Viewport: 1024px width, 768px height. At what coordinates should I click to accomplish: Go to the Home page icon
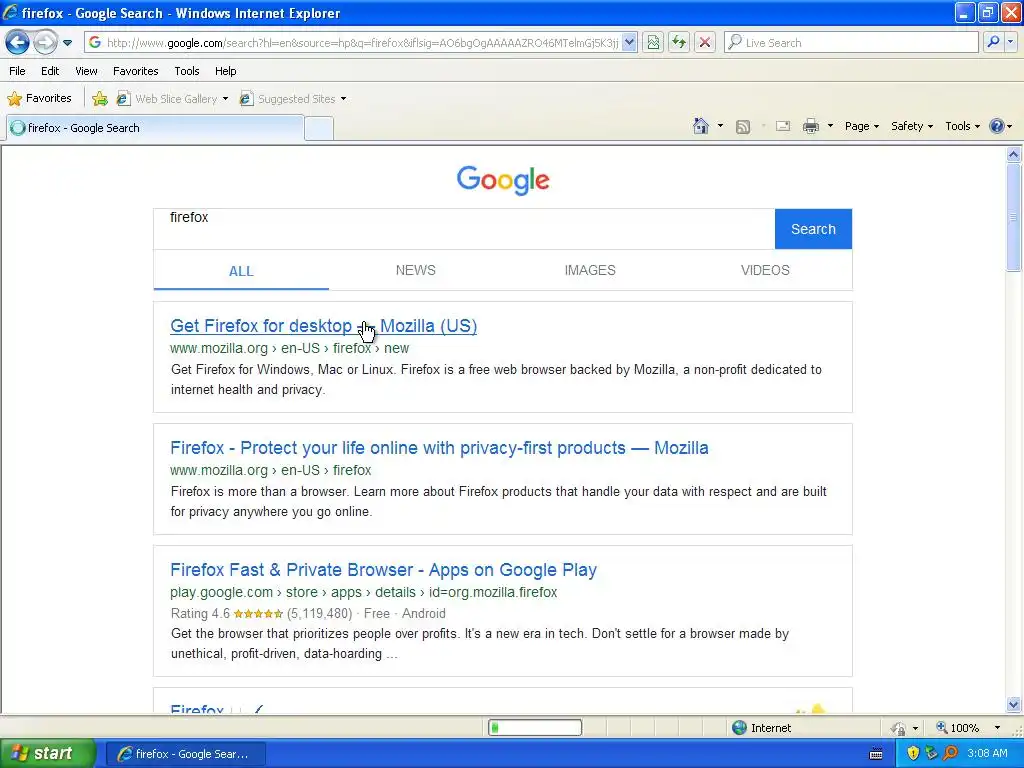pos(701,126)
